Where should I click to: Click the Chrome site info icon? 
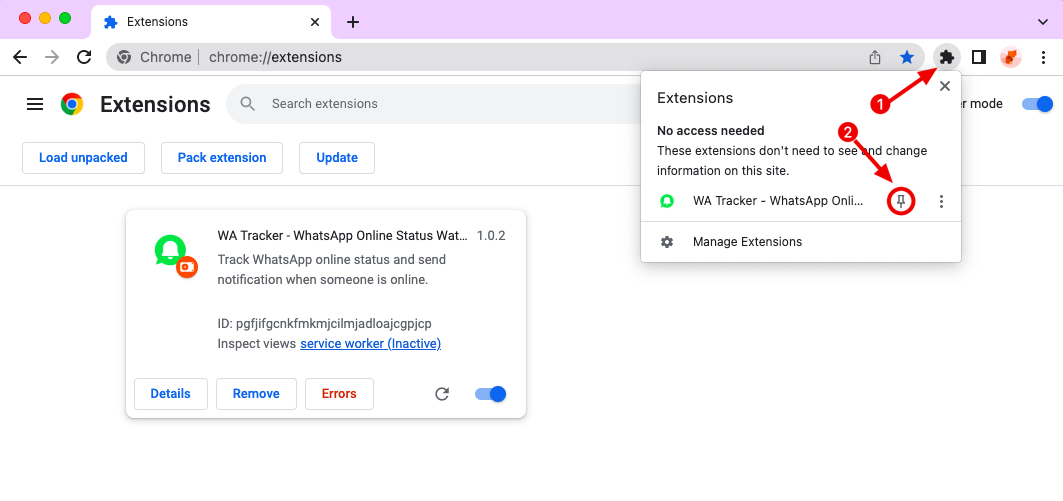[124, 58]
